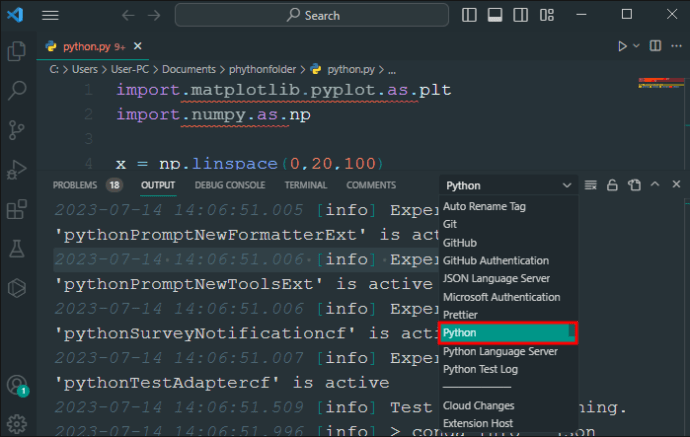
Task: Switch to the DEBUG CONSOLE tab
Action: (230, 185)
